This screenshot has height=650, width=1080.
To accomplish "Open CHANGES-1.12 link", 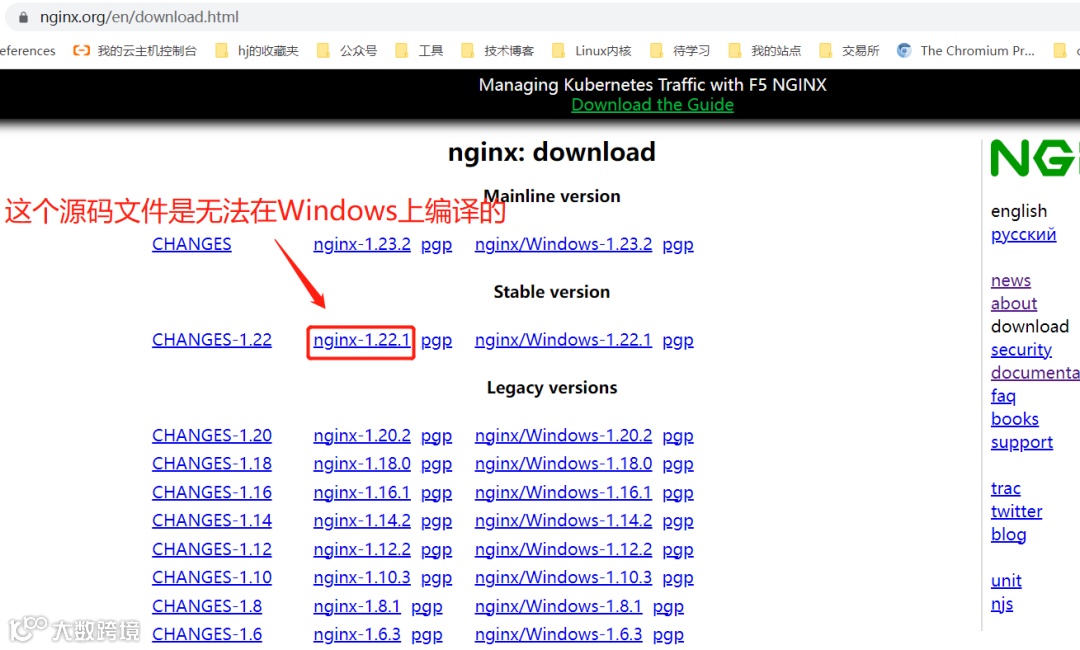I will pyautogui.click(x=212, y=549).
